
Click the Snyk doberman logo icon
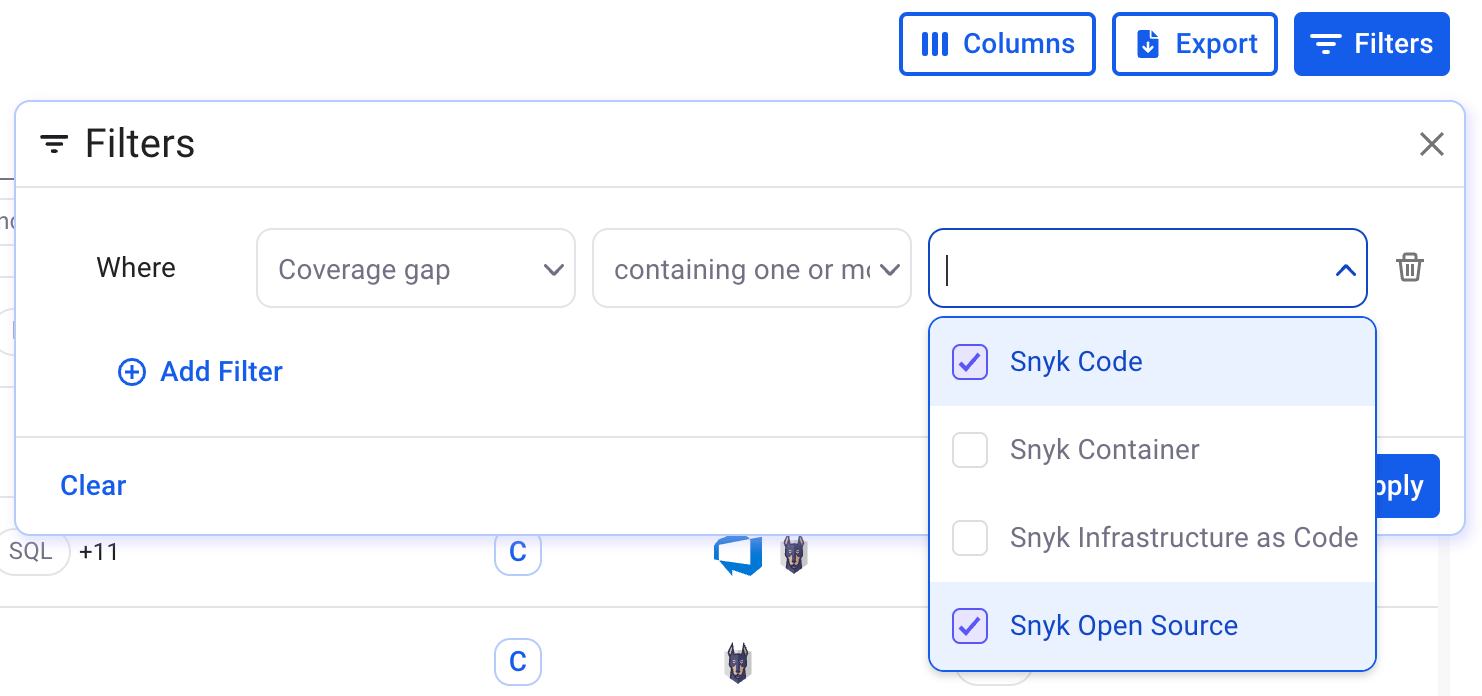coord(794,555)
